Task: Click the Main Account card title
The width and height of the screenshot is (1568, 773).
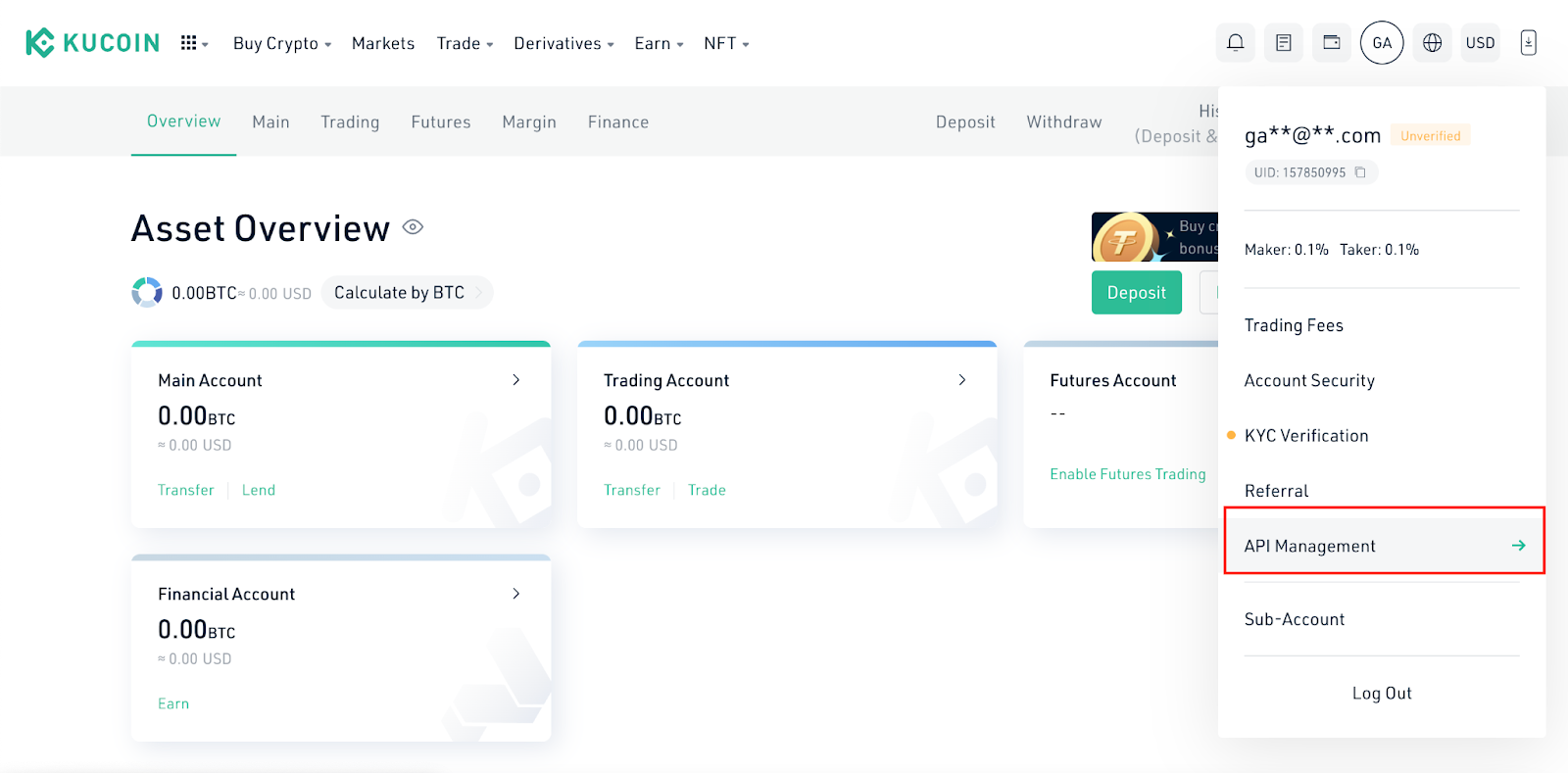Action: (x=210, y=380)
